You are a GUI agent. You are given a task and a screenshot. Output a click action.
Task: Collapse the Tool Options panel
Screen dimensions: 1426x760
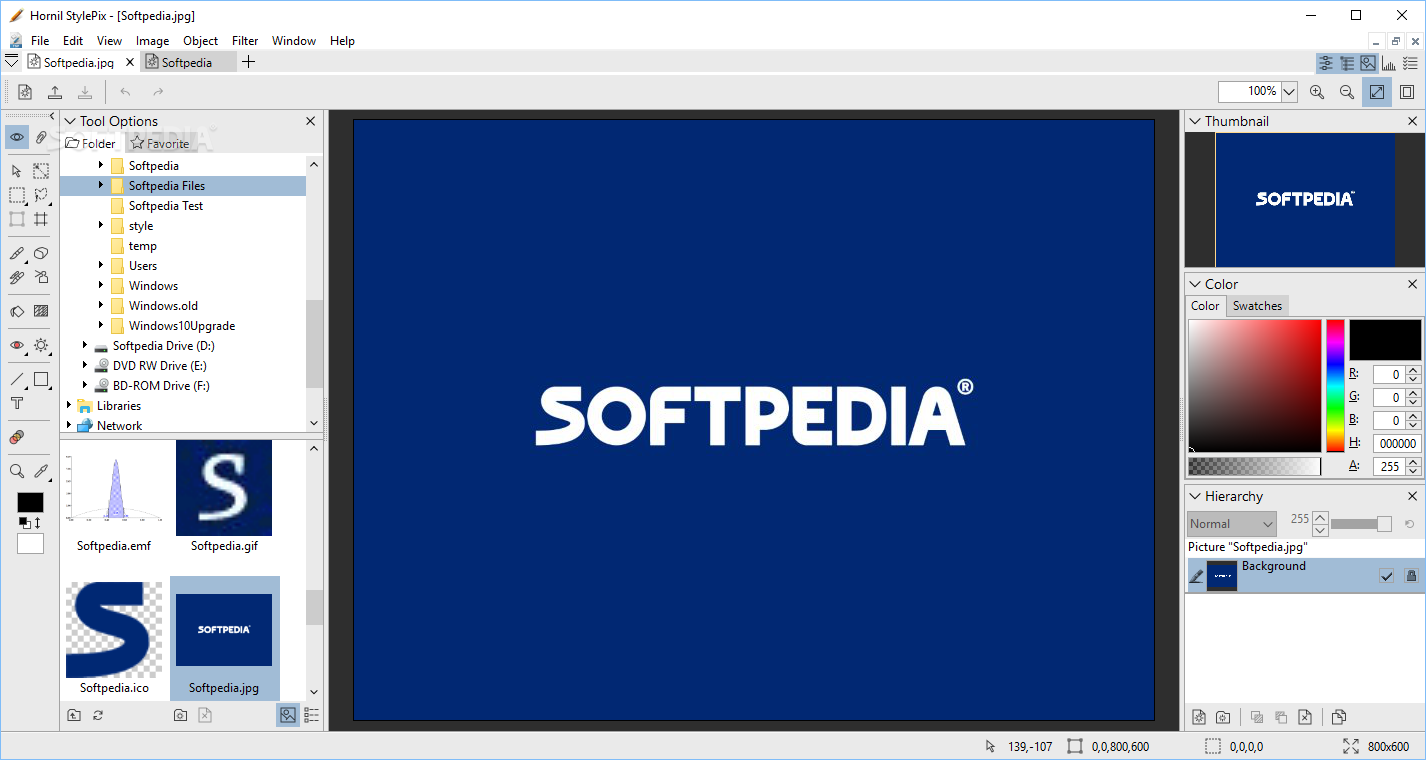coord(70,121)
